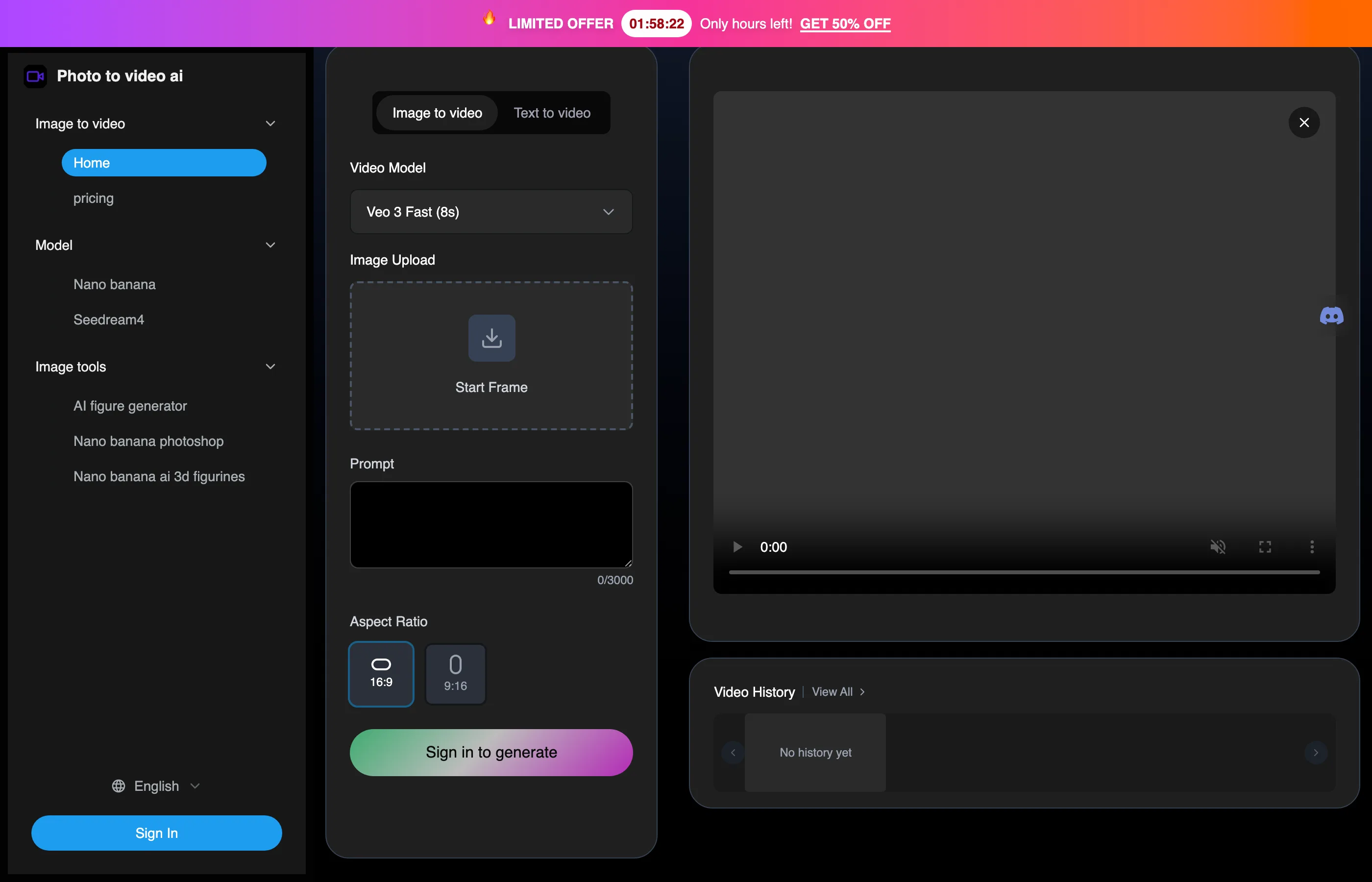The height and width of the screenshot is (882, 1372).
Task: Collapse the Model section in the sidebar
Action: tap(270, 245)
